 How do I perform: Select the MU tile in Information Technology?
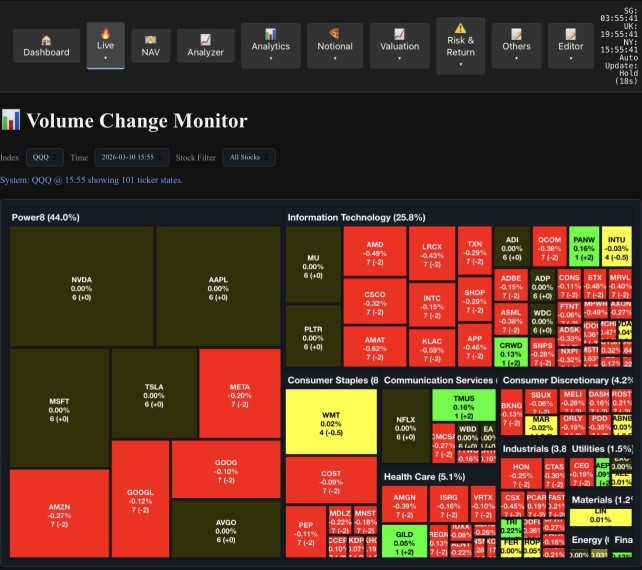(313, 265)
